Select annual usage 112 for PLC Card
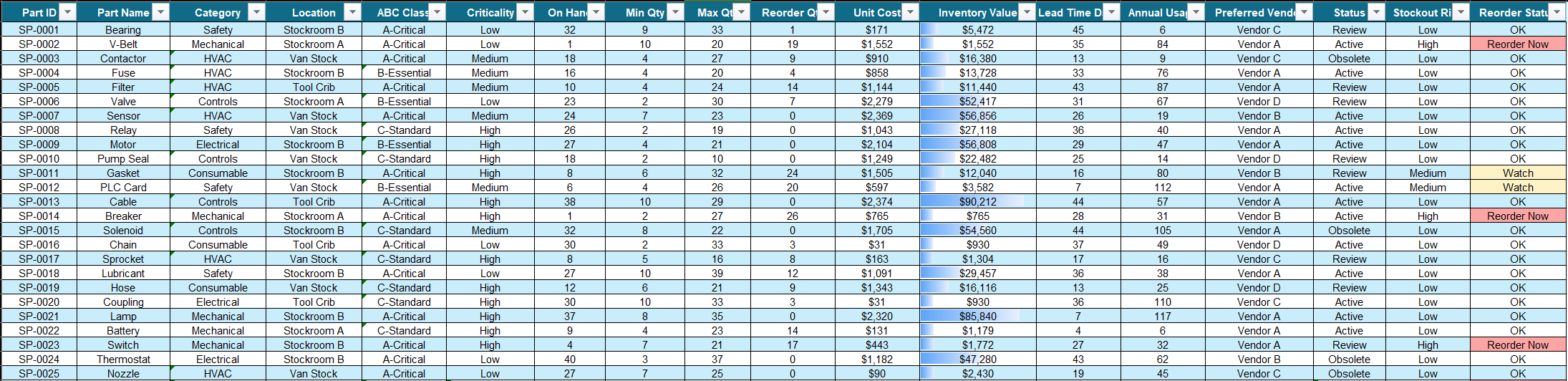Viewport: 1568px width, 381px height. (1162, 188)
